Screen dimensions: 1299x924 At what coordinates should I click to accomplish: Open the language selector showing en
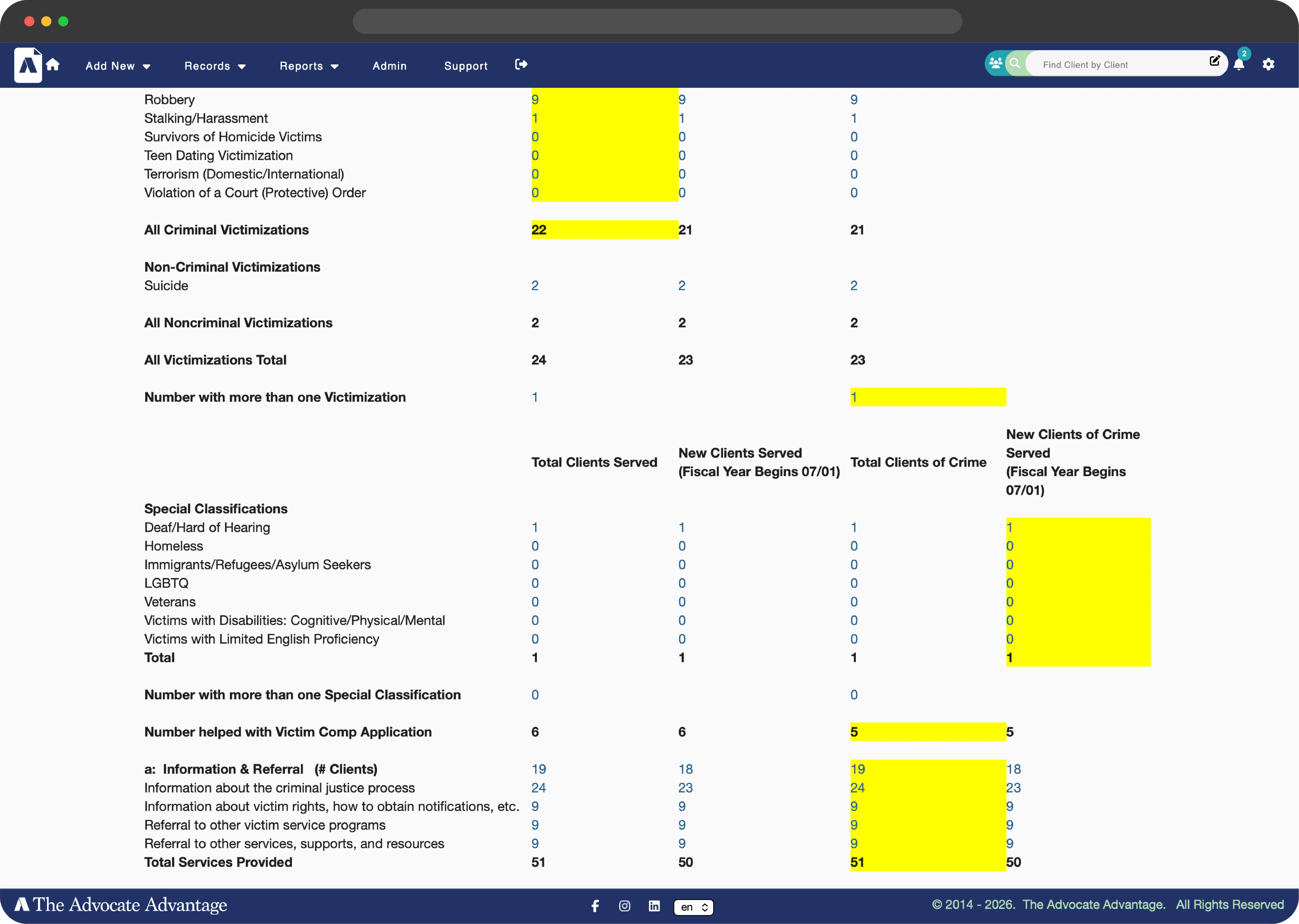click(693, 907)
